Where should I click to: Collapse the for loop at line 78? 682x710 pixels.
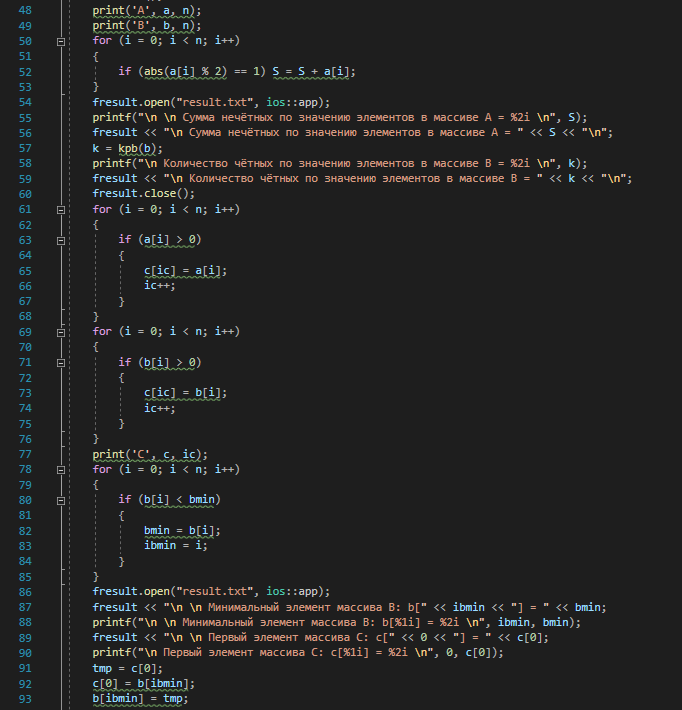pos(61,470)
